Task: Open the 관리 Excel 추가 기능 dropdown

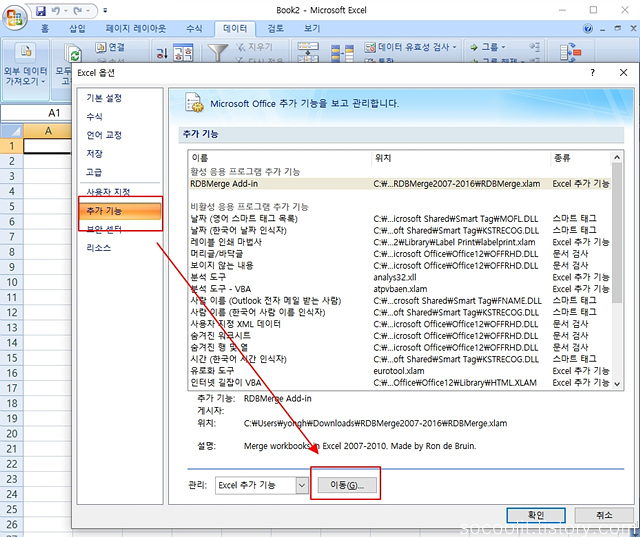Action: point(262,485)
